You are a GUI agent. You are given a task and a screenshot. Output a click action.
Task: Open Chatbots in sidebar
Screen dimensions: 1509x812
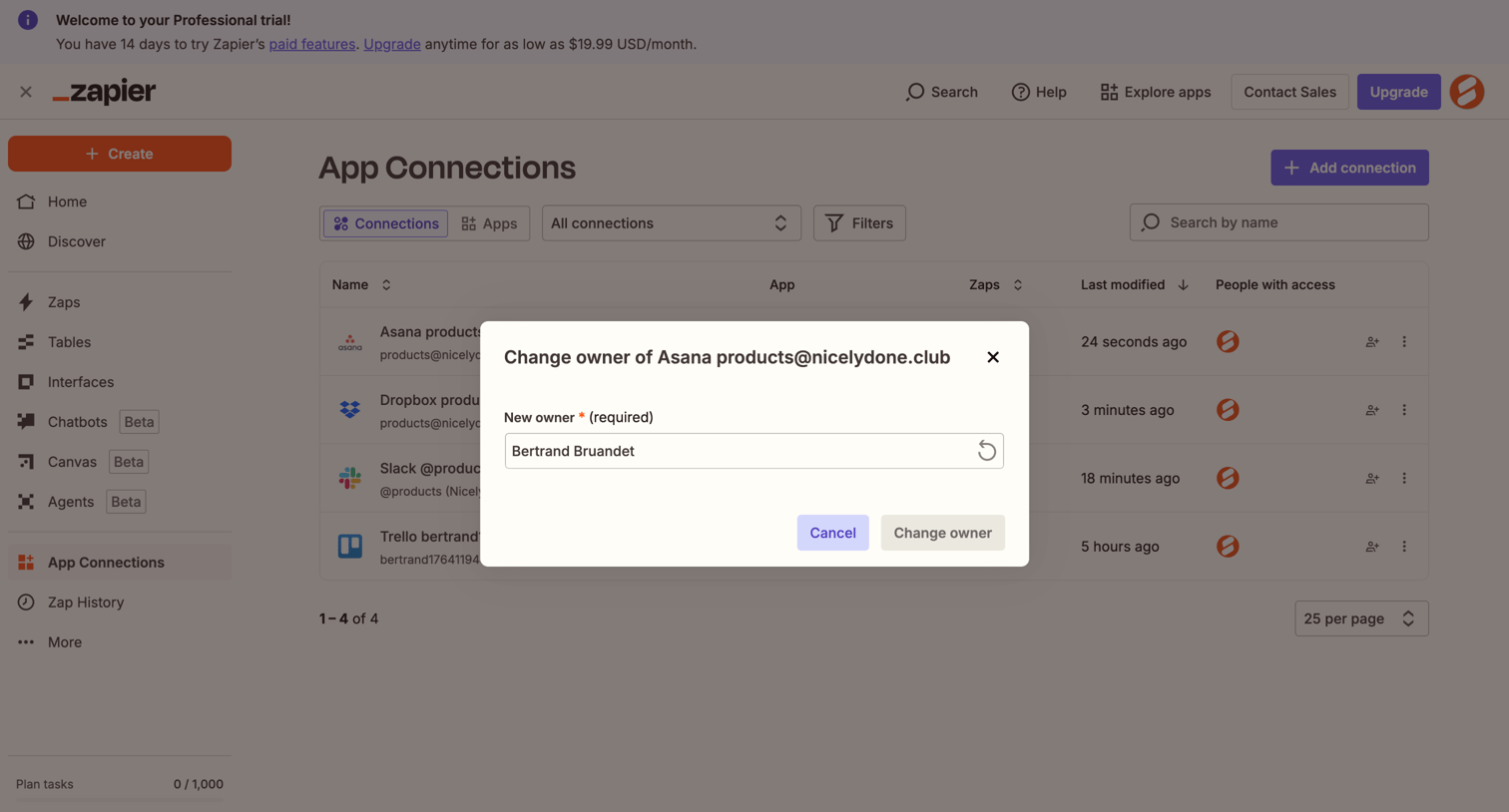pyautogui.click(x=120, y=422)
